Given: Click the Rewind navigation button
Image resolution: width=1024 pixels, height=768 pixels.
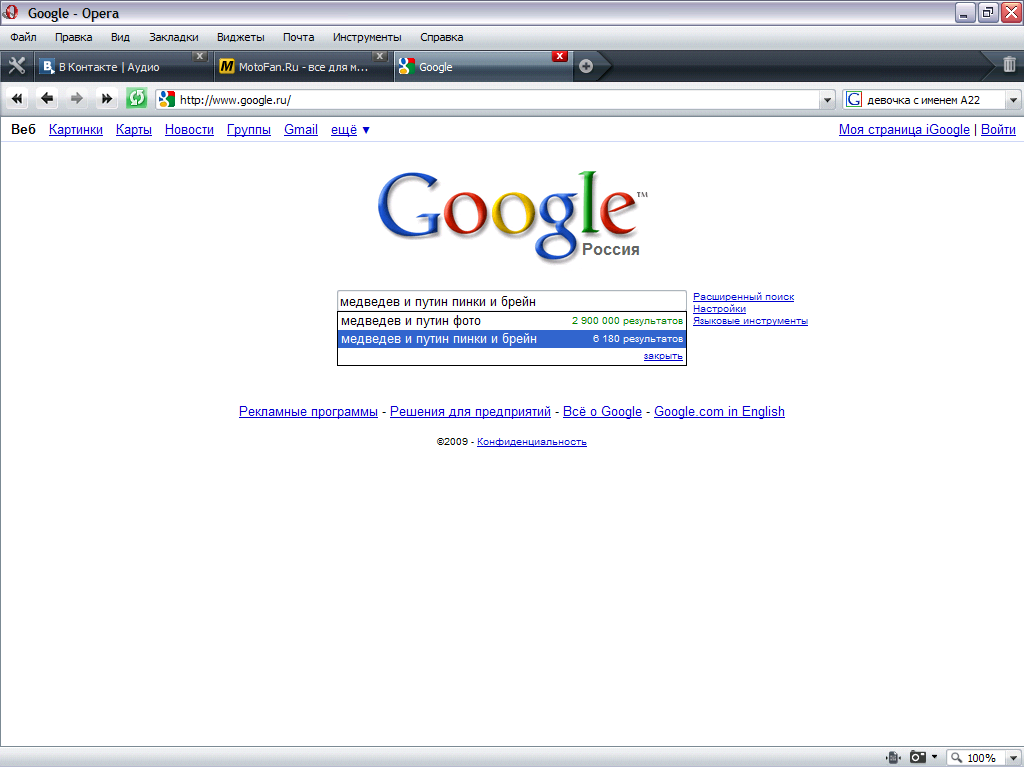Looking at the screenshot, I should coord(17,99).
